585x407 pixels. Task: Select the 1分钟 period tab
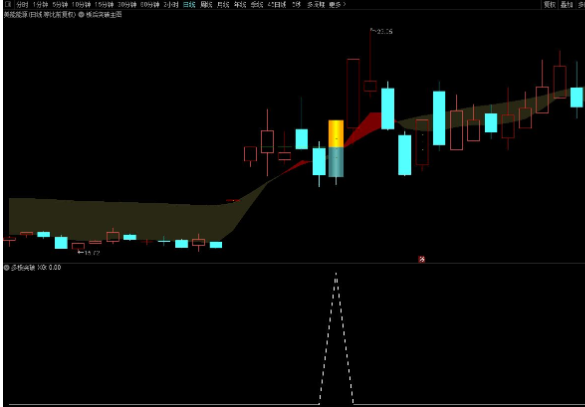click(x=40, y=4)
